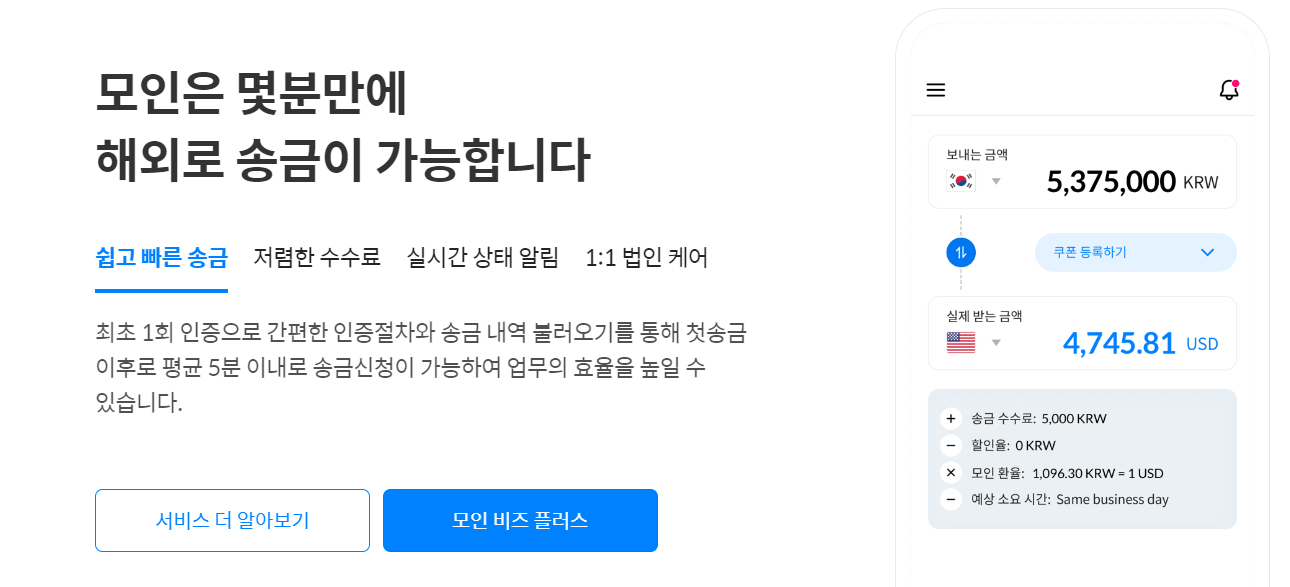Expand the sending currency dropdown arrow
The image size is (1290, 587).
[x=996, y=181]
